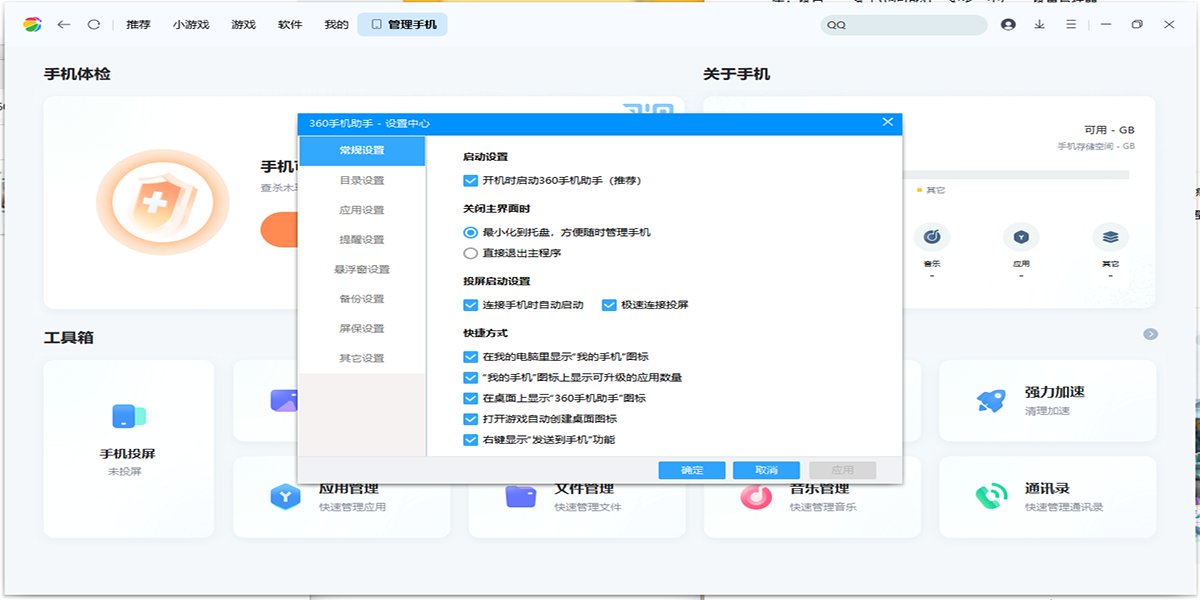Click the folder icon for 文件管理
The height and width of the screenshot is (600, 1200).
[x=521, y=496]
